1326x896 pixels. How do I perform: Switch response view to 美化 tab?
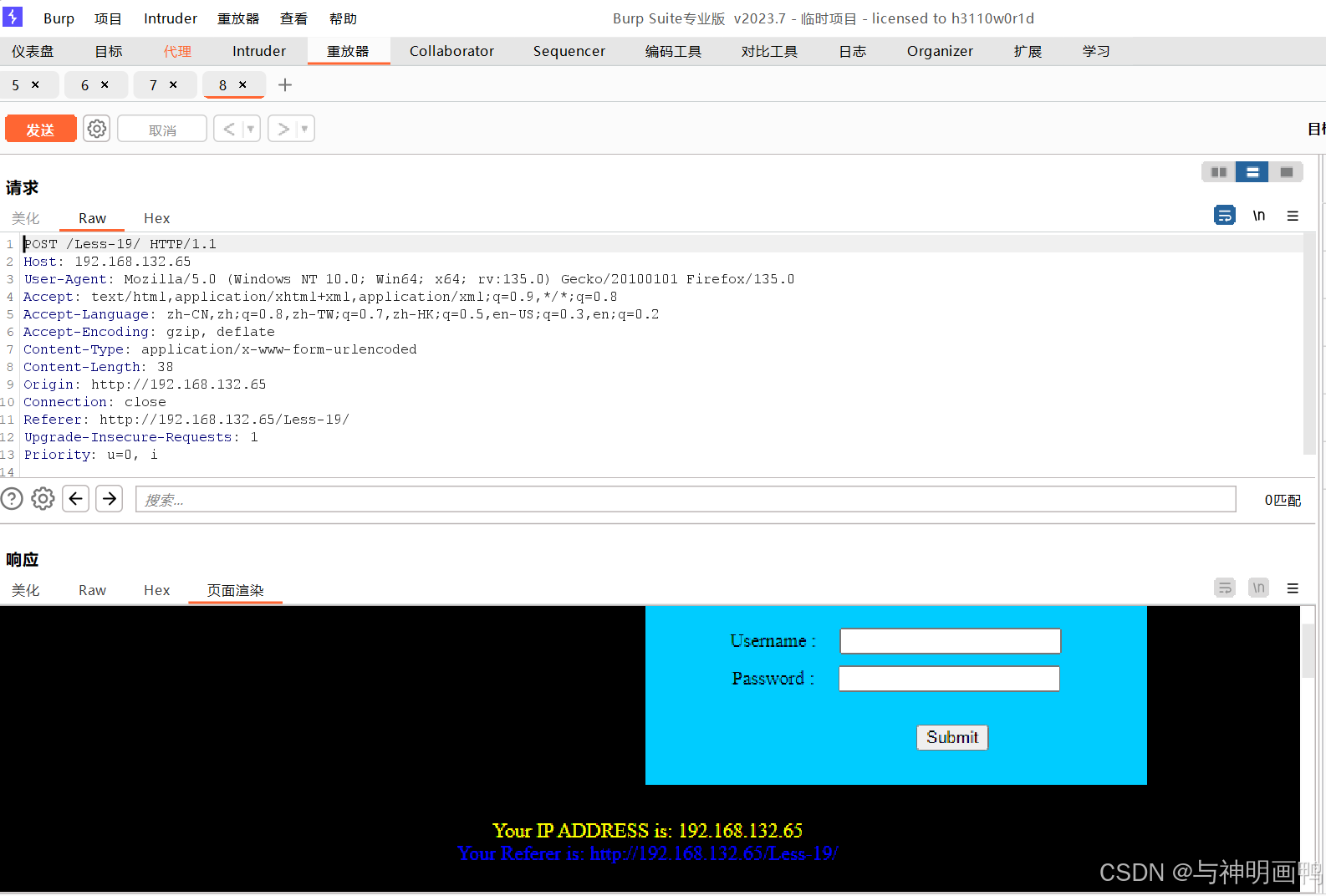[x=25, y=590]
